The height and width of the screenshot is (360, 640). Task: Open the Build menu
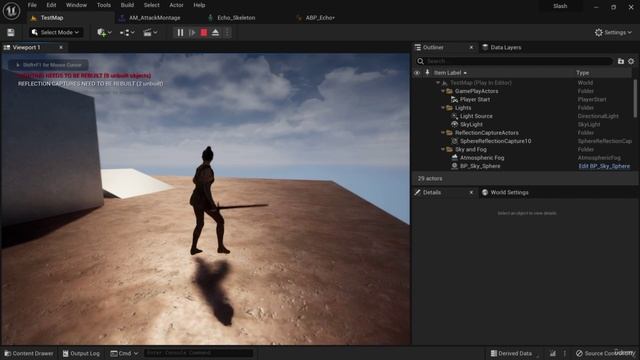point(127,5)
